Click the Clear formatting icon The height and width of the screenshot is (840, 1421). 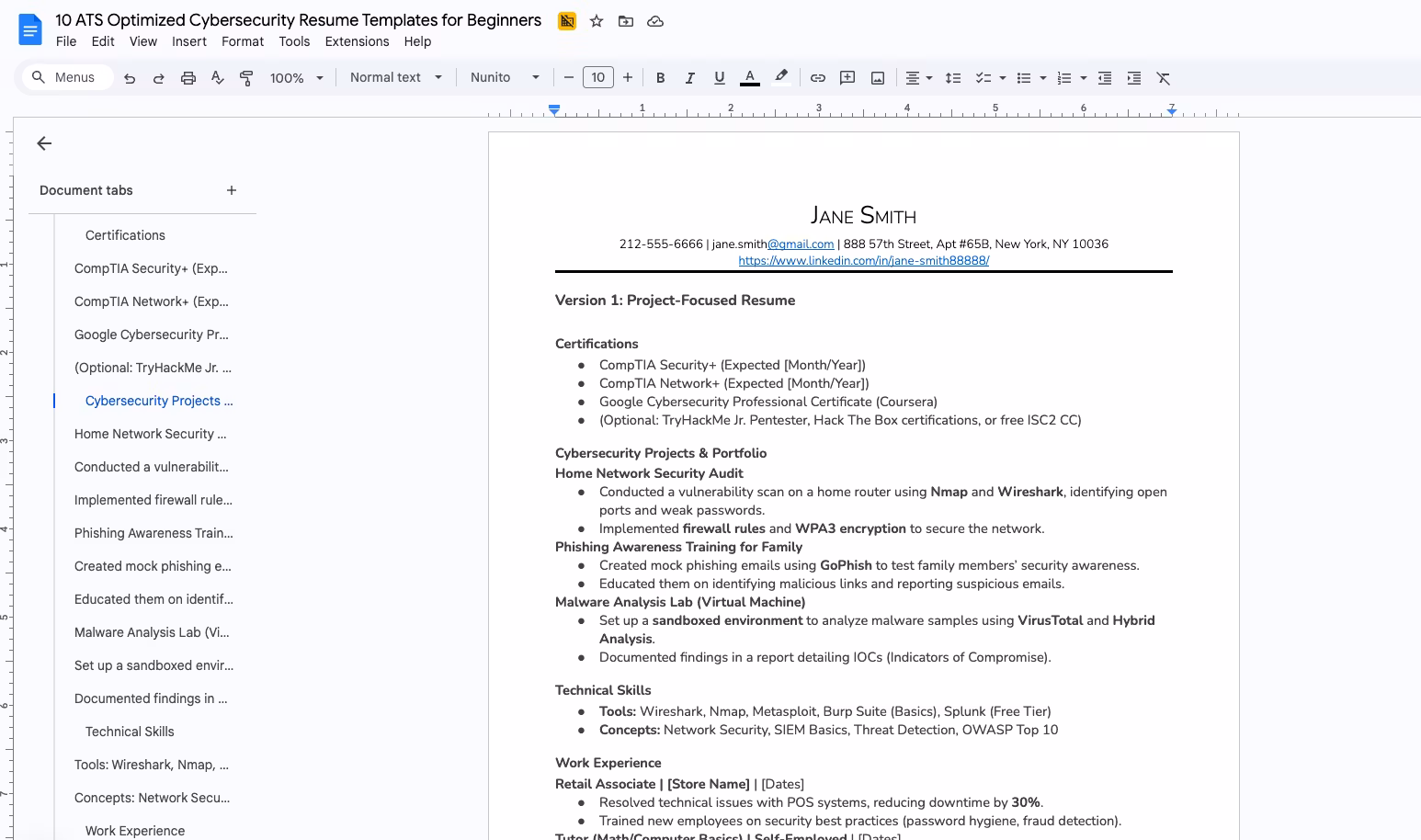1164,78
